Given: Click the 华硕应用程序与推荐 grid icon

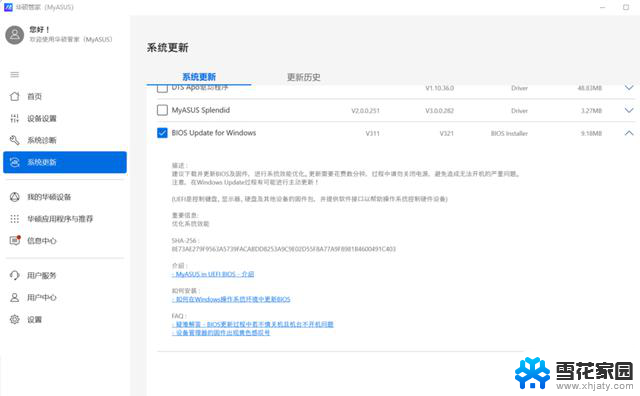Looking at the screenshot, I should 15,219.
